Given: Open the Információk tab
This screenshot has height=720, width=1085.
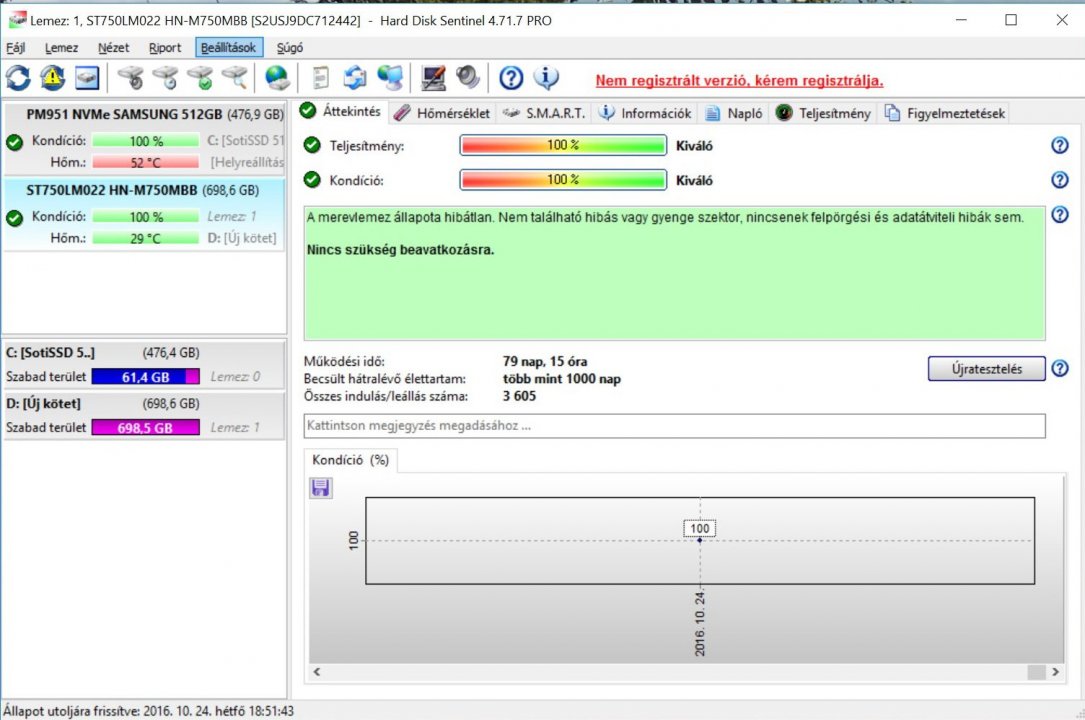Looking at the screenshot, I should [x=645, y=113].
